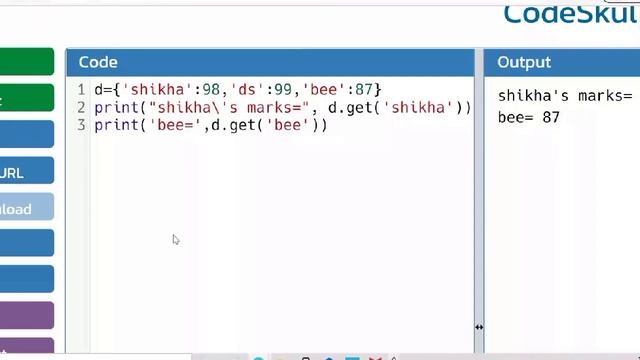Click the Code panel header
The width and height of the screenshot is (640, 360).
[270, 62]
